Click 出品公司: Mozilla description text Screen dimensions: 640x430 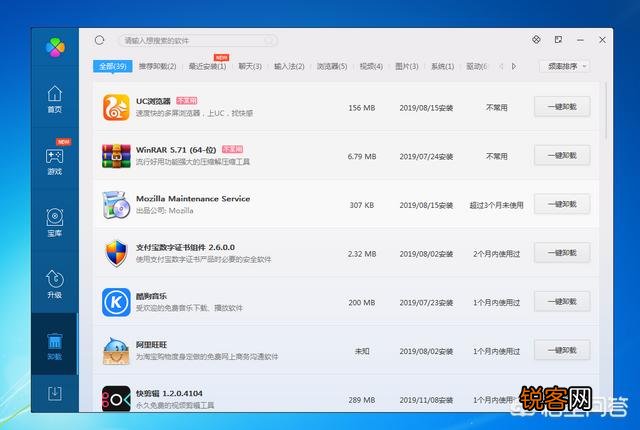coord(164,211)
